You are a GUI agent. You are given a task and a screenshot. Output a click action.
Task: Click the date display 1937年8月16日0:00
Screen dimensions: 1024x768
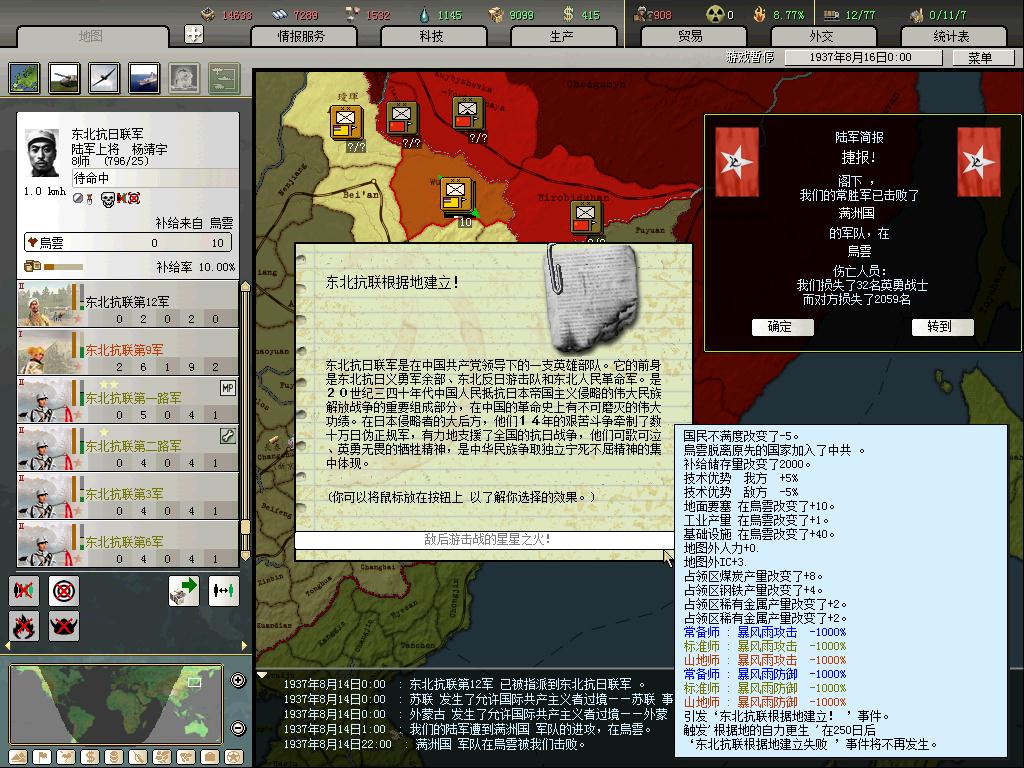[x=863, y=57]
